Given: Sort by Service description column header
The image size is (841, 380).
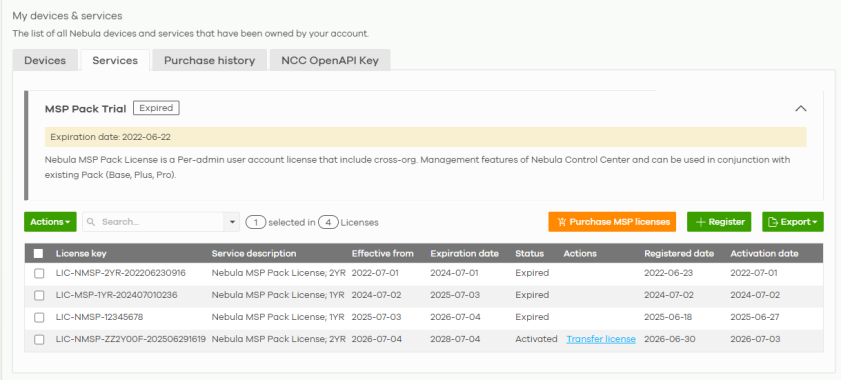Looking at the screenshot, I should 254,253.
